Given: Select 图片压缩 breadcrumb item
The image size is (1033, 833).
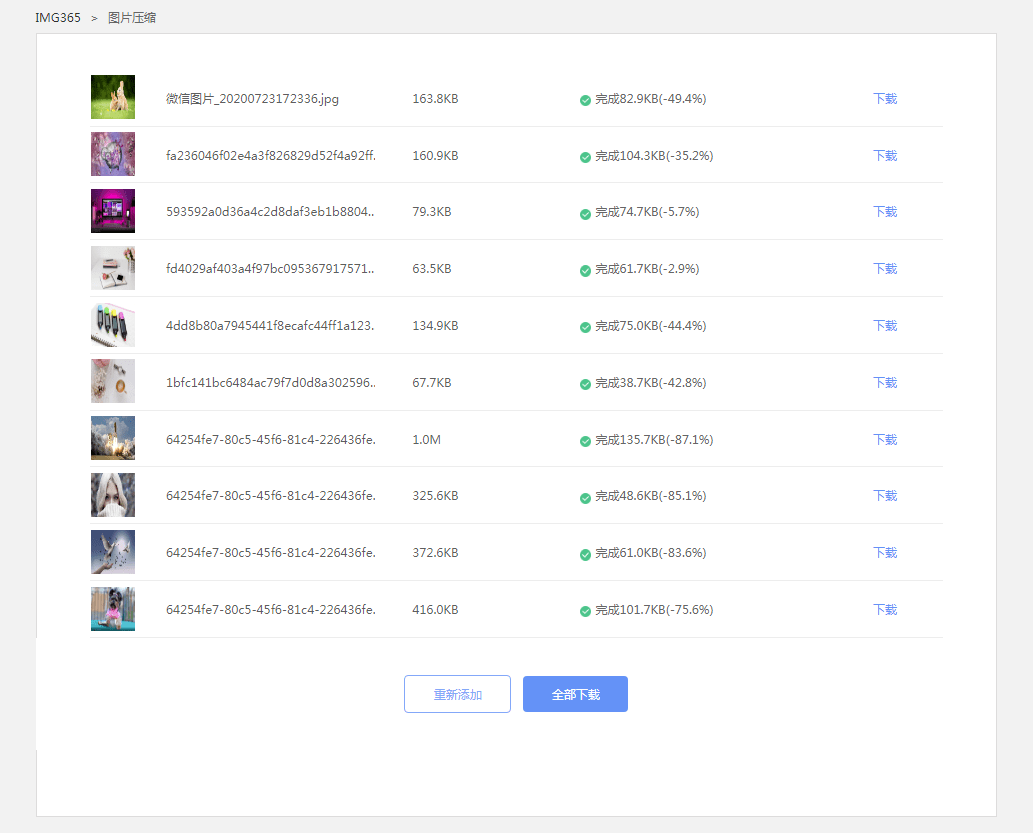Looking at the screenshot, I should [132, 18].
